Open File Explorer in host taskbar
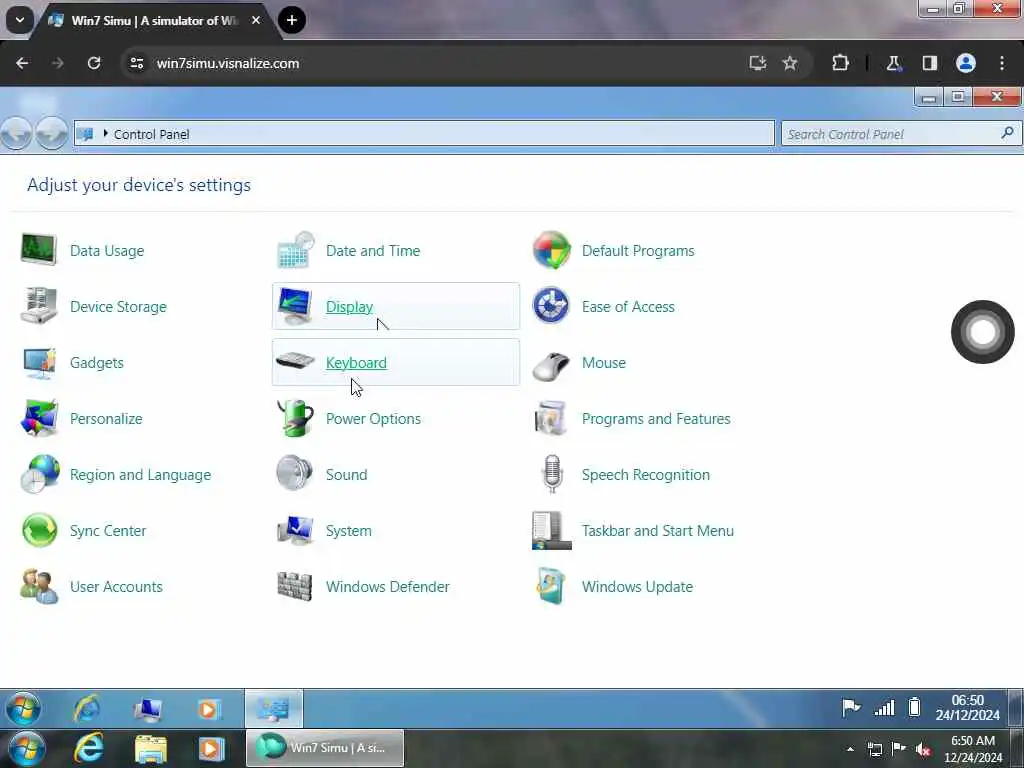1024x768 pixels. 150,748
